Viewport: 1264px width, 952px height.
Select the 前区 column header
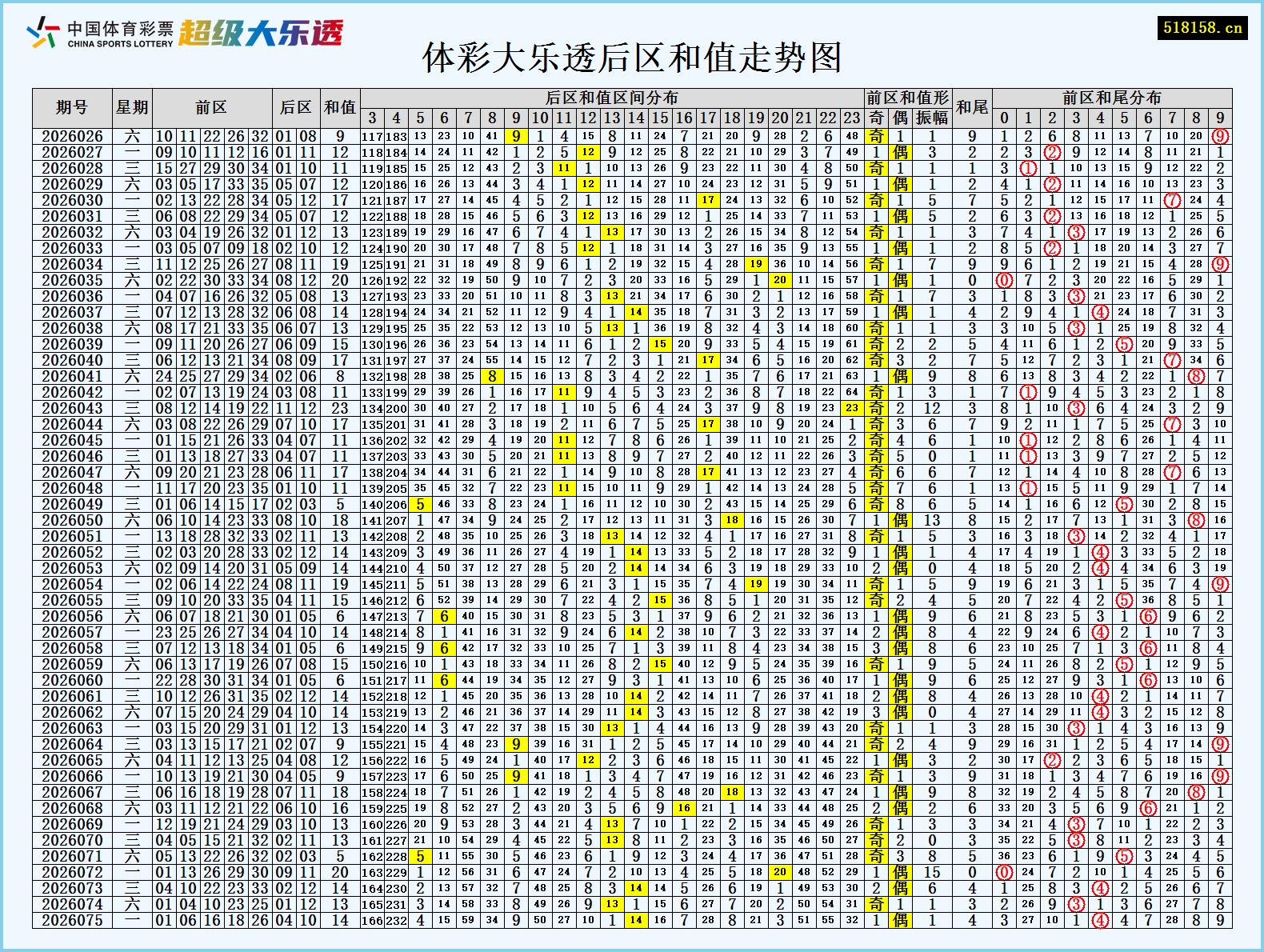click(212, 107)
